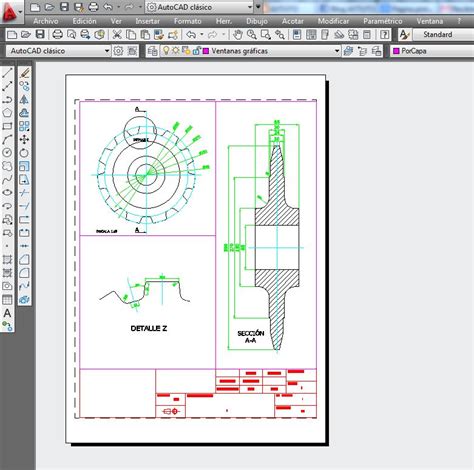Click the magenta PorCapa color swatch
Screen dimensions: 474x470
(x=396, y=51)
